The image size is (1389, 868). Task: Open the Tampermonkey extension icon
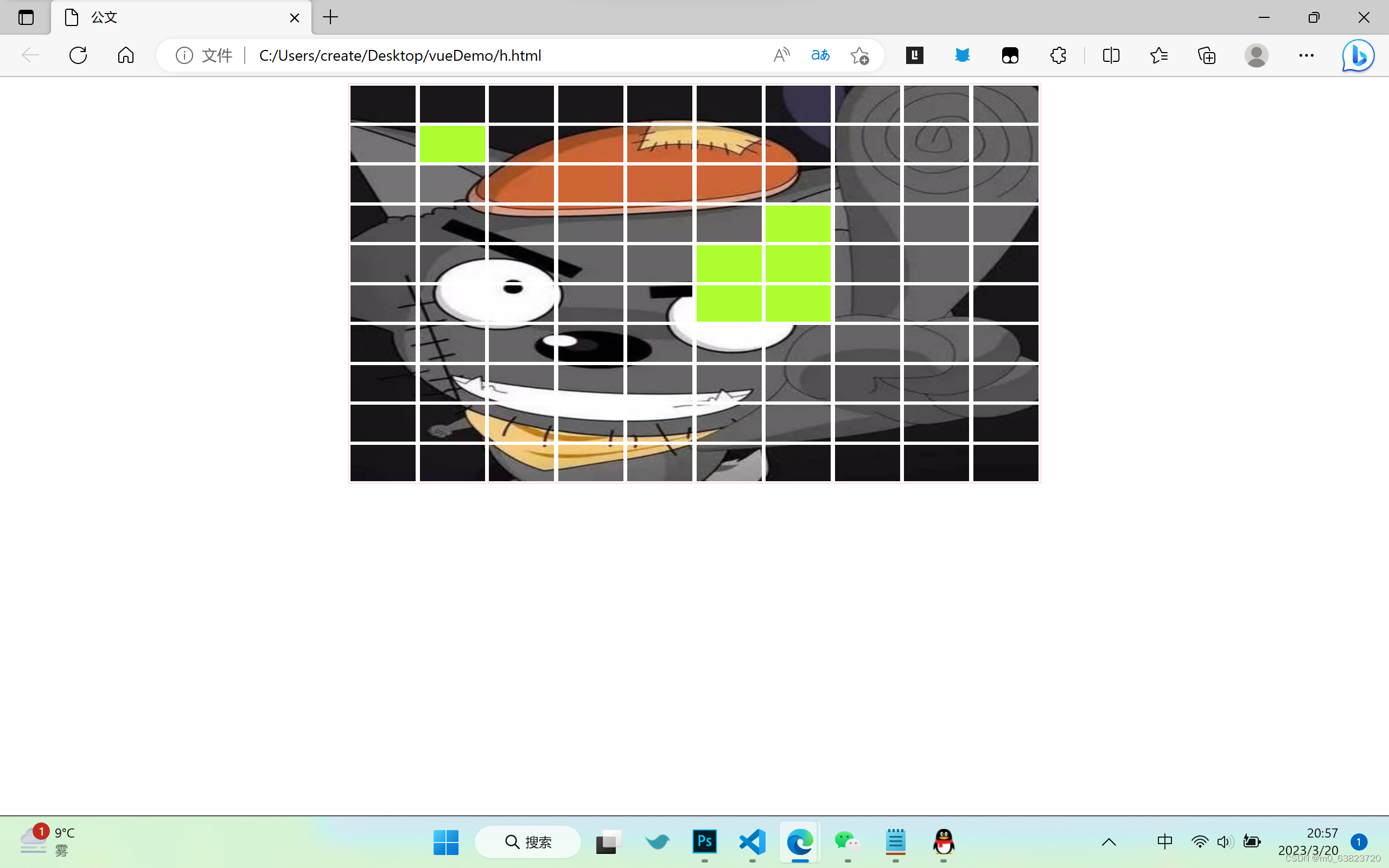(x=1010, y=55)
